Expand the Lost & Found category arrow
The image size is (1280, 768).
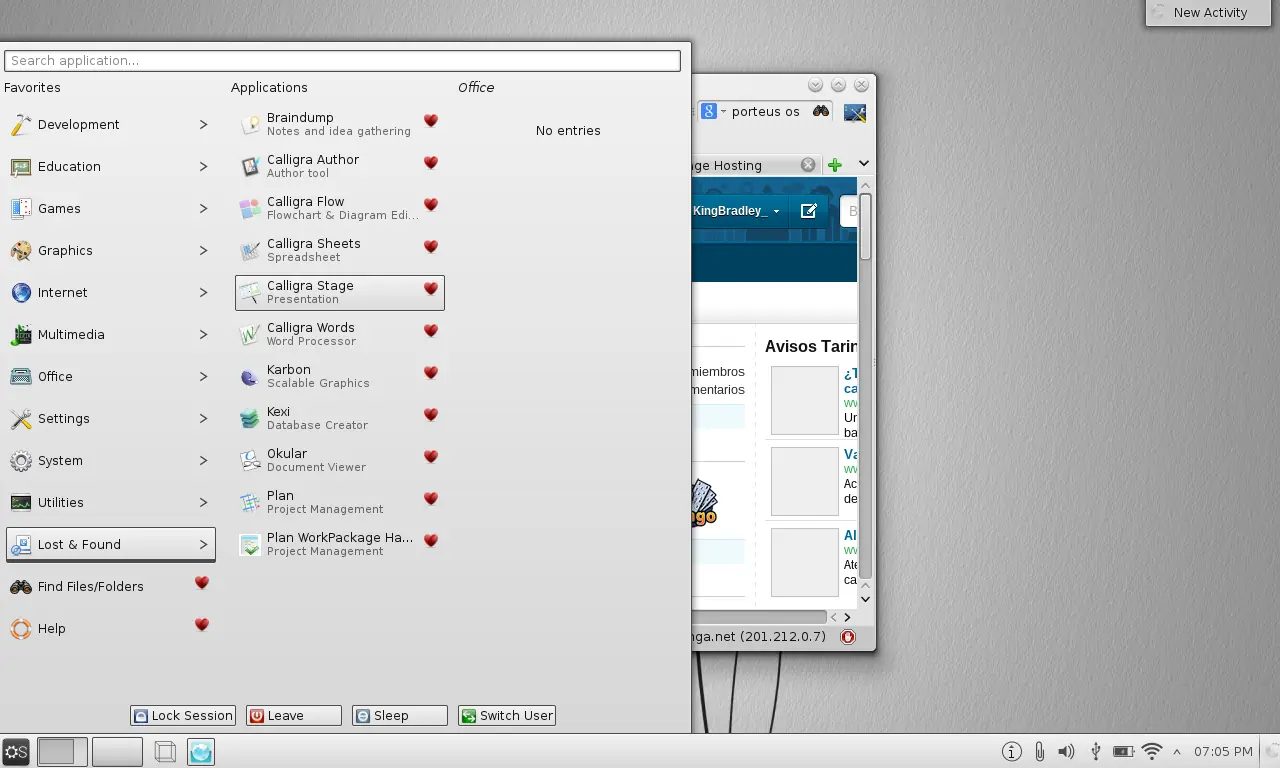203,545
